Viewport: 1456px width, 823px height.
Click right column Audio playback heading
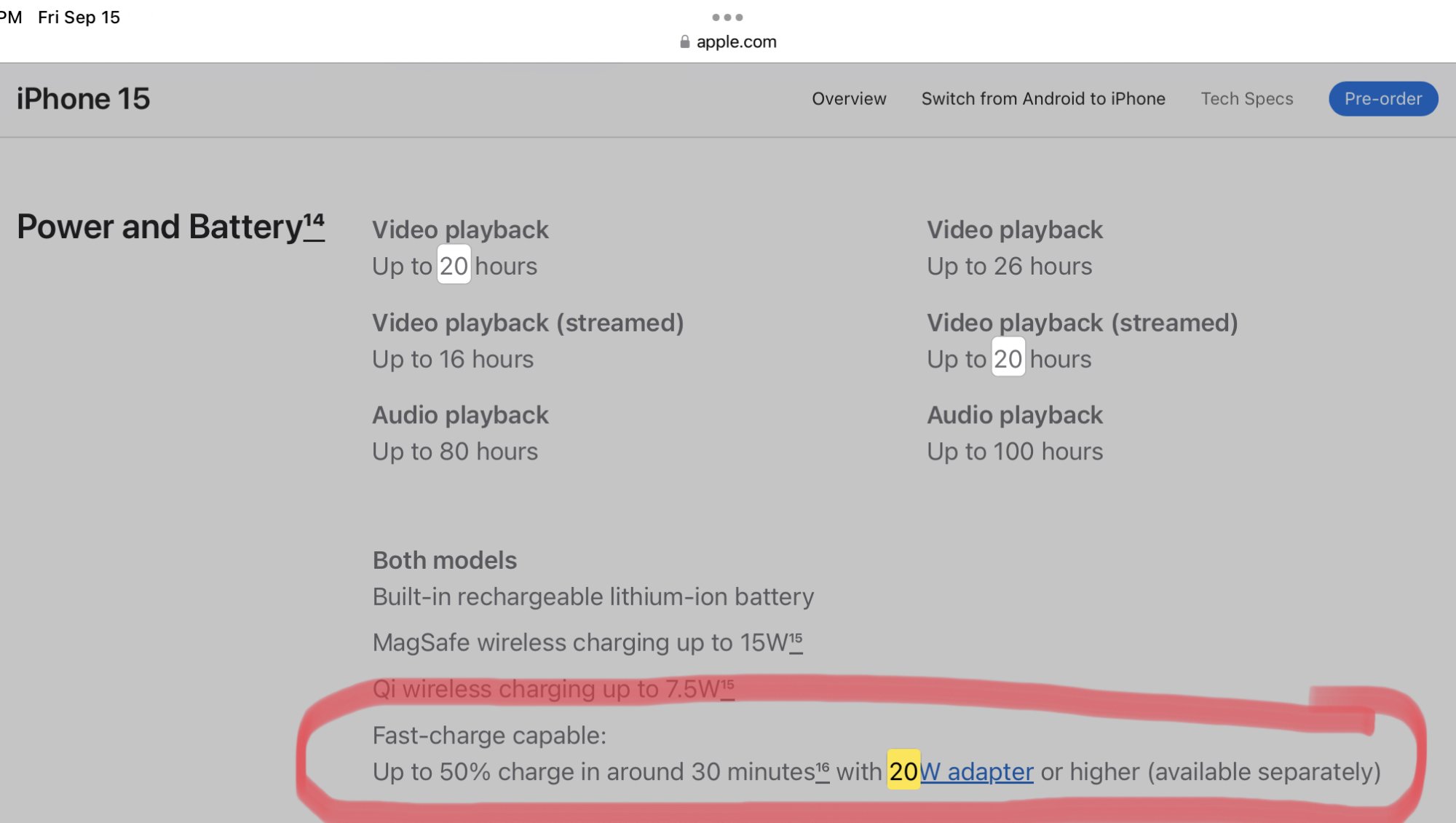(1015, 415)
